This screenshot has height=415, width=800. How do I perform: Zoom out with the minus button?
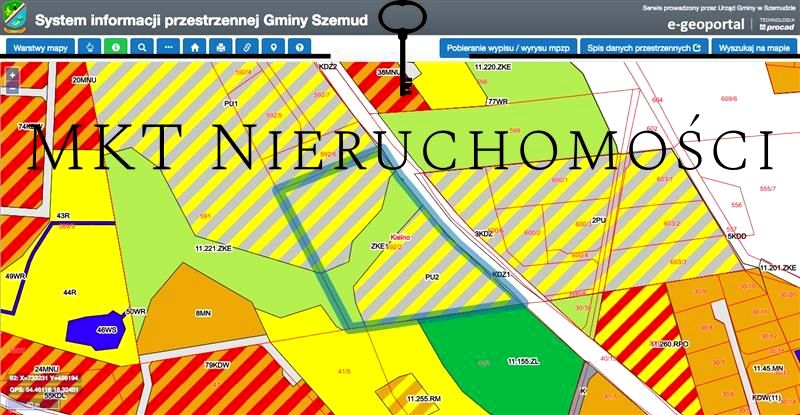[11, 88]
